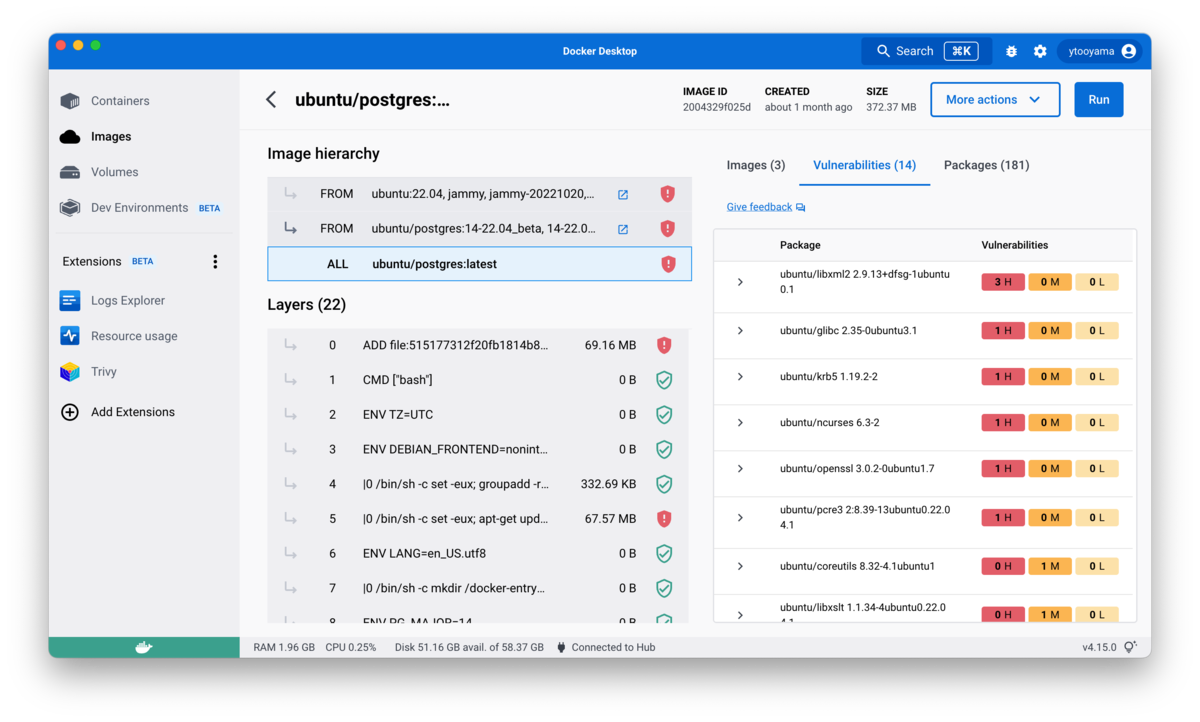Select layer 7 mkdir /docker-entry row

[x=479, y=588]
